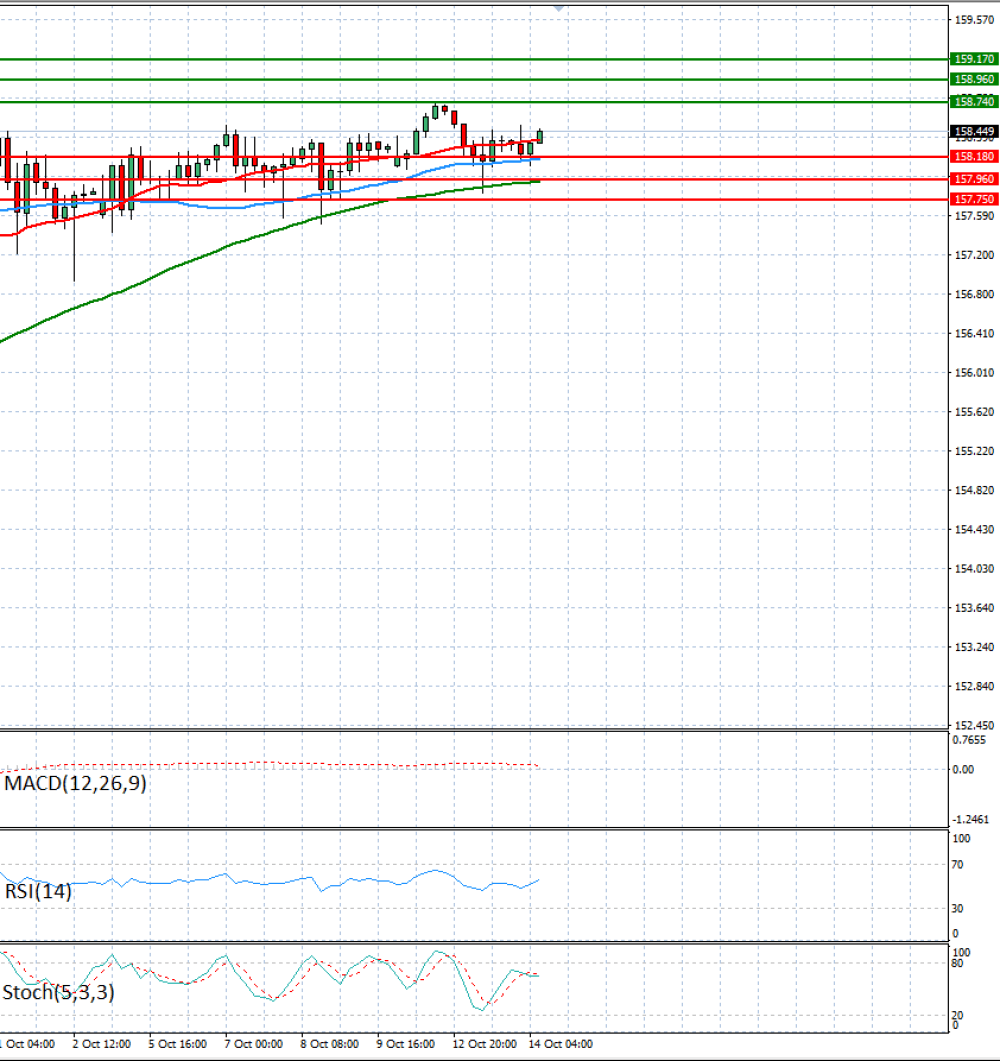
Task: Click the 8 Oct 08:00 time axis label
Action: point(329,1044)
